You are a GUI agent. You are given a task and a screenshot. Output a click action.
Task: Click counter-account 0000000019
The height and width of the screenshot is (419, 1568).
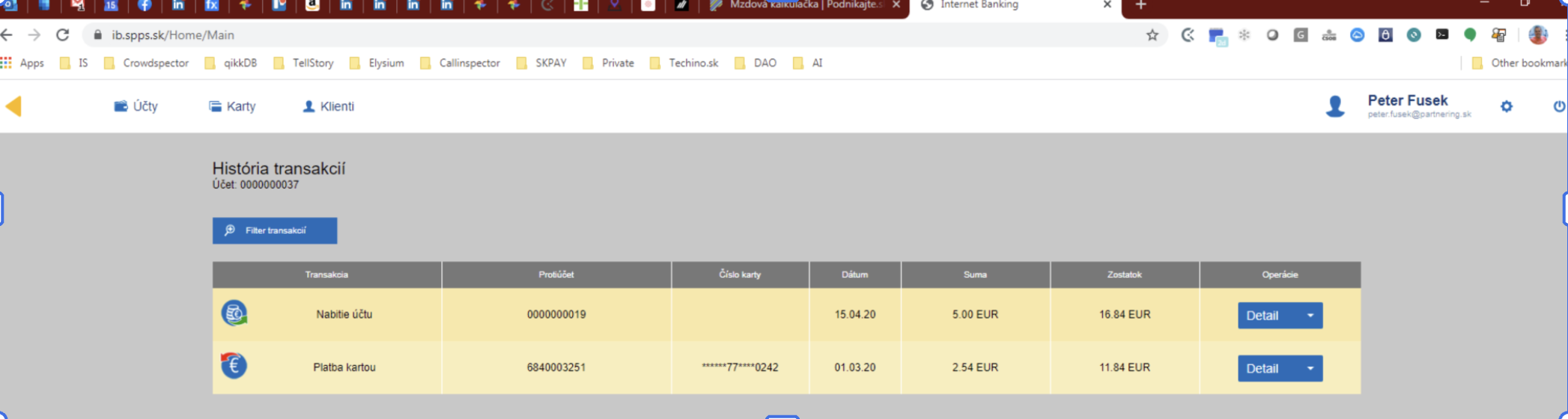point(556,314)
